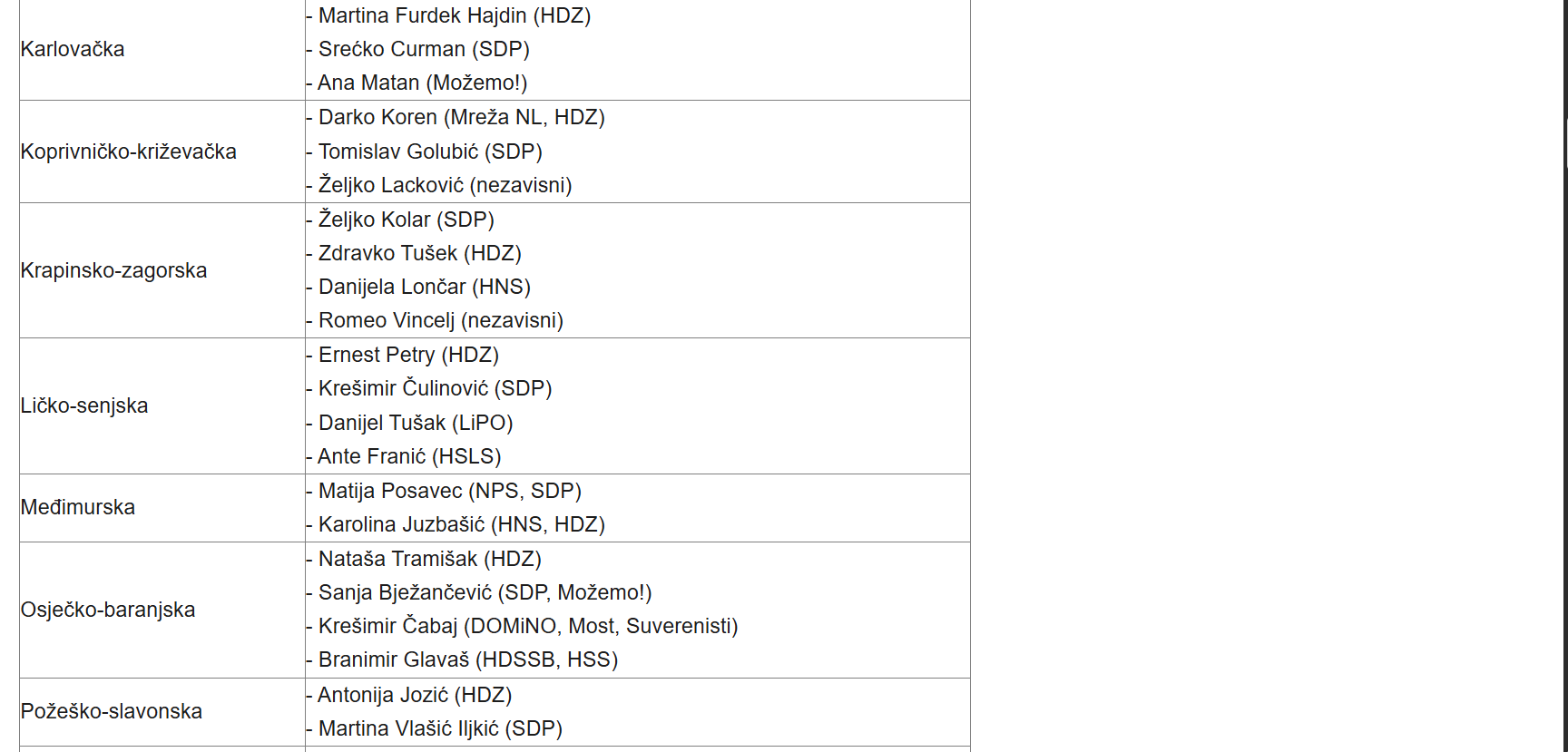Click the Ličko-senjska county cell
This screenshot has width=1568, height=752.
pos(84,406)
